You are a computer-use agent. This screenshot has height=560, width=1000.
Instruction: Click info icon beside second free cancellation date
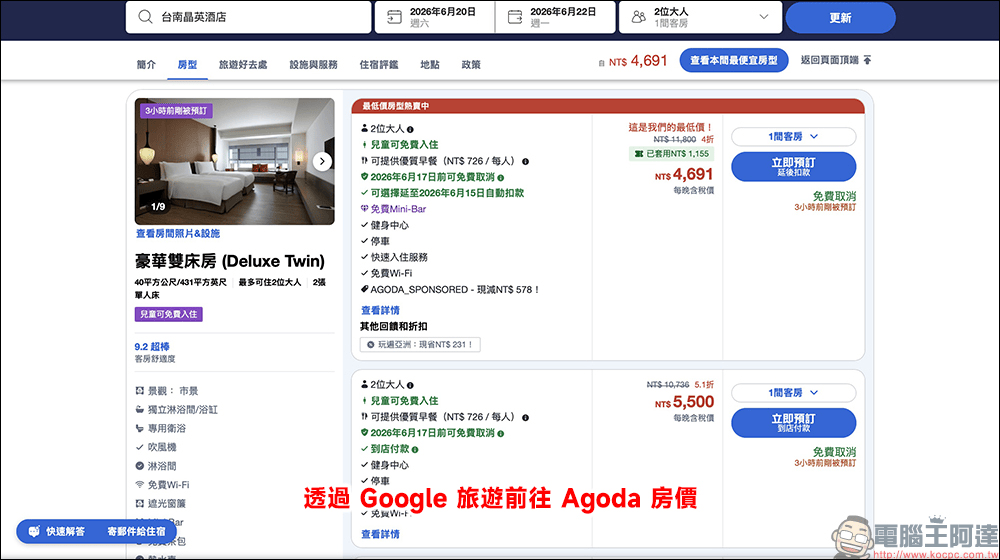coord(501,434)
